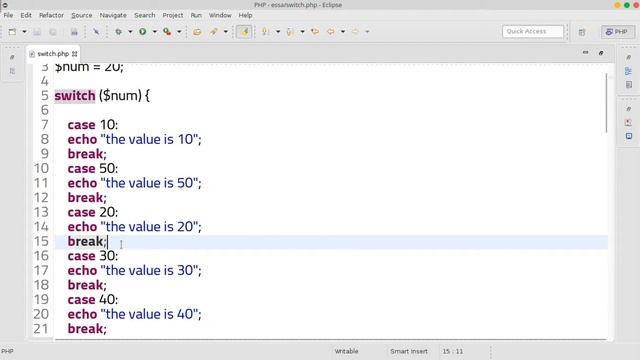Click the Forward navigation arrow
This screenshot has height=360, width=640.
click(355, 31)
